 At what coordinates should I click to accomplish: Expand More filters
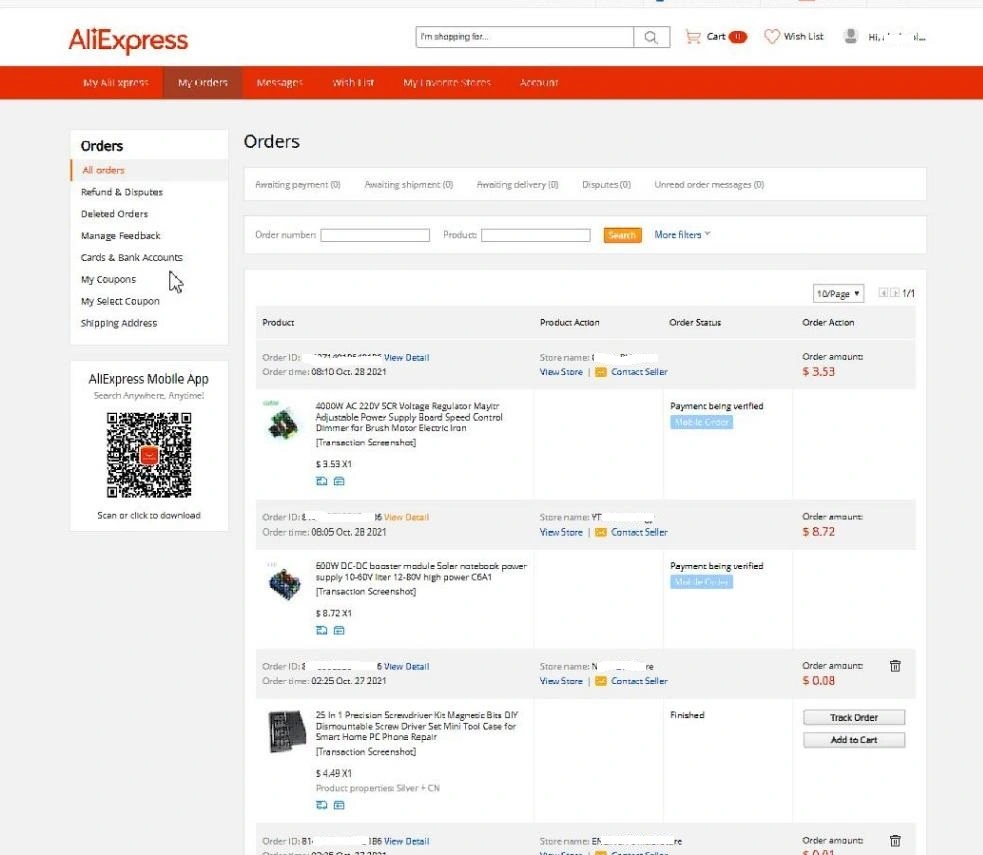(682, 234)
